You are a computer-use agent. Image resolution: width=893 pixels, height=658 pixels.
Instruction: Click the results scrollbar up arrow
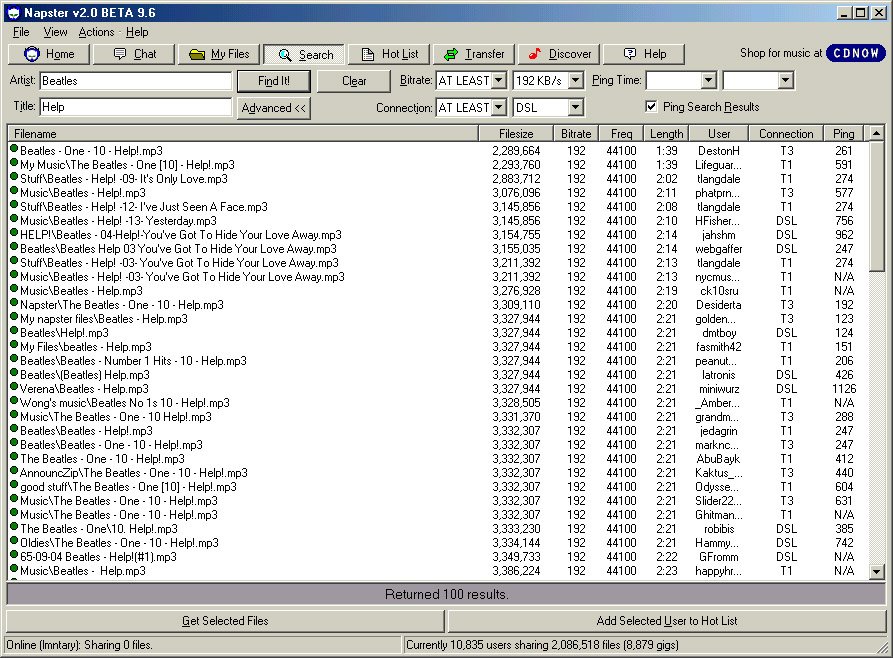point(877,133)
